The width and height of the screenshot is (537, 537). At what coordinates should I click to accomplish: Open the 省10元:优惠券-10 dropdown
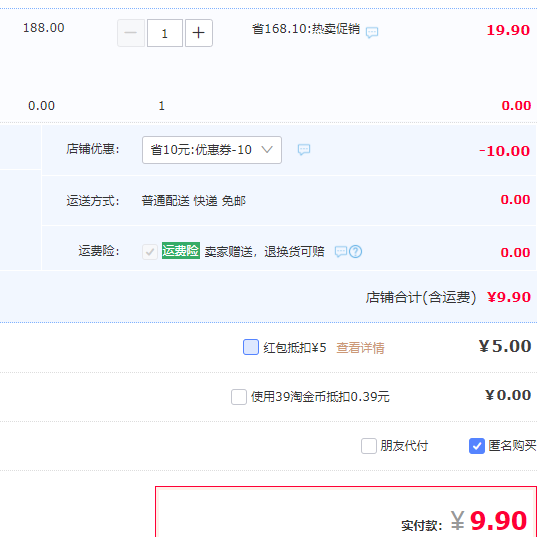212,150
